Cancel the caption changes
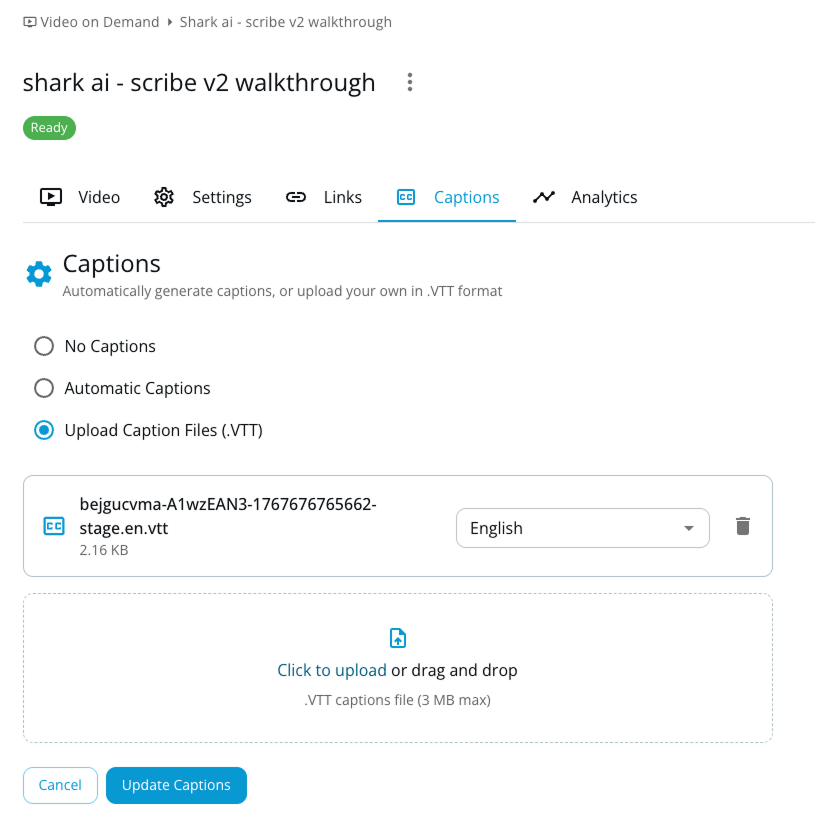This screenshot has width=815, height=831. 60,785
